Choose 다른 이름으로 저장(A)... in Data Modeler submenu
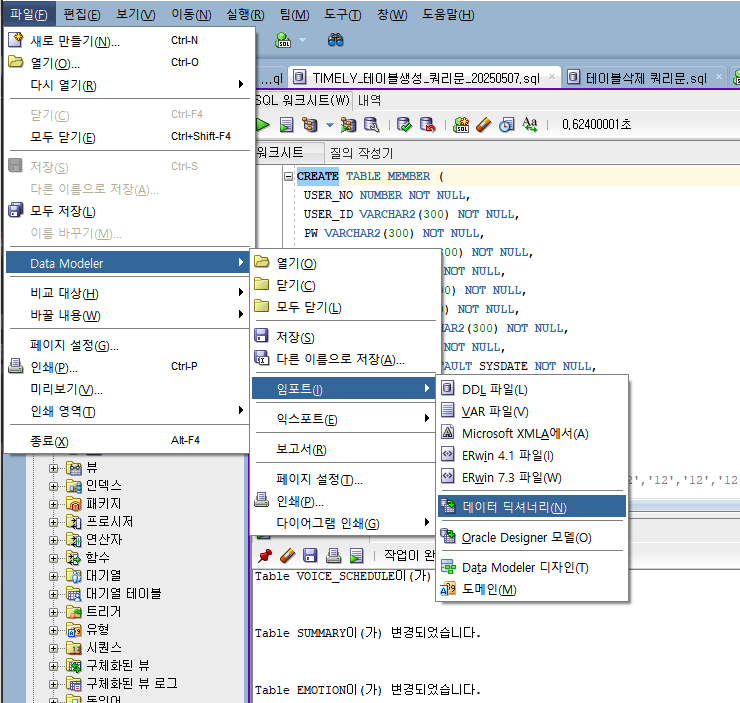 [x=343, y=359]
